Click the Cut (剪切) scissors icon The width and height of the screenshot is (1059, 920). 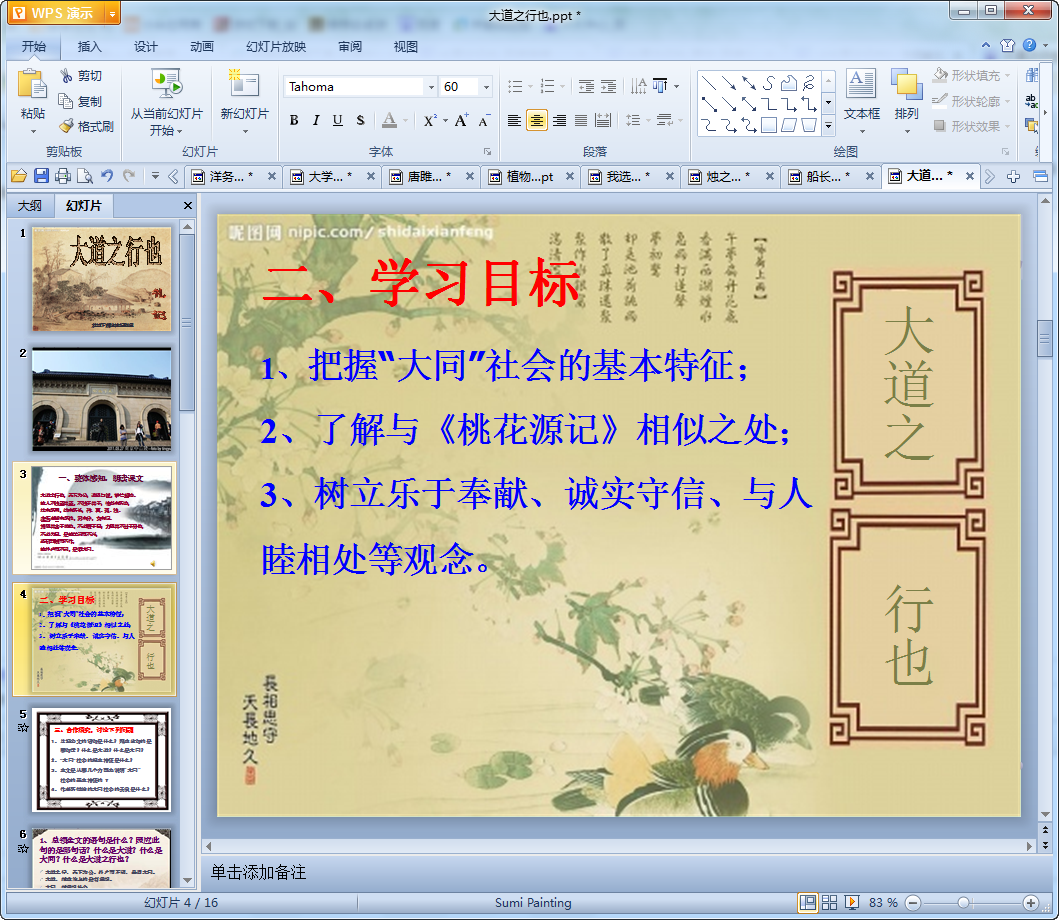pos(66,76)
